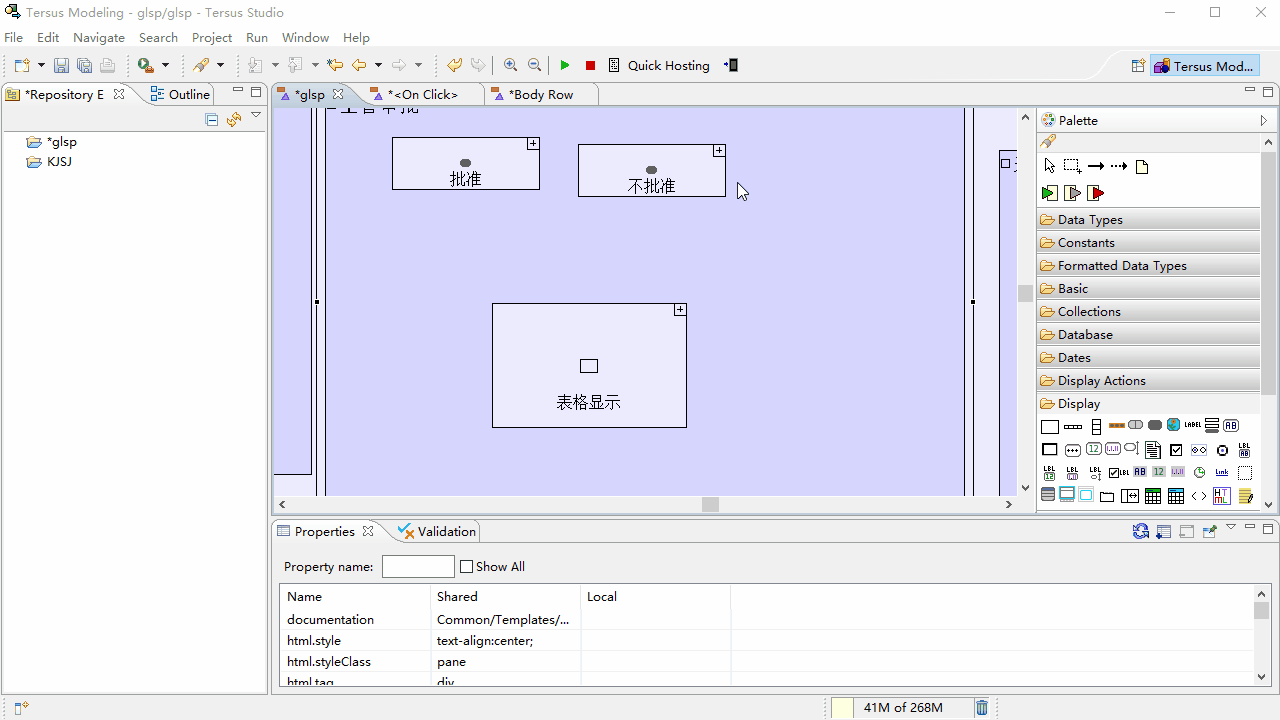Switch to the Validation tab
Screen dimensions: 1280x720
(x=438, y=531)
